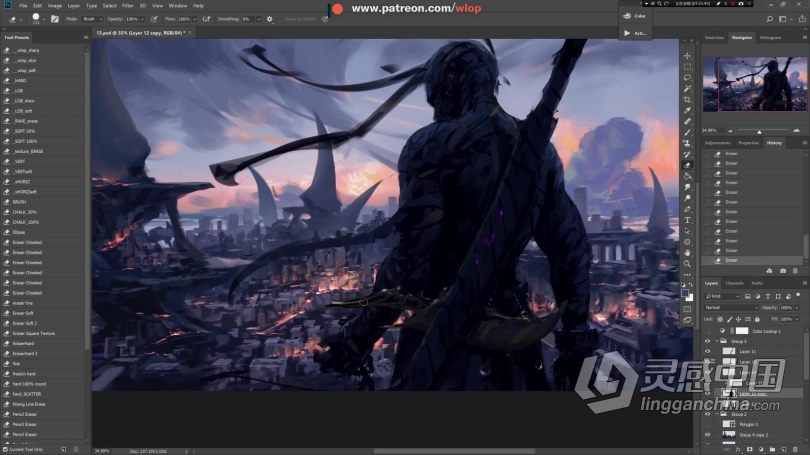Viewport: 810px width, 455px height.
Task: Toggle airbrush build-up button in options bar
Action: click(x=206, y=19)
